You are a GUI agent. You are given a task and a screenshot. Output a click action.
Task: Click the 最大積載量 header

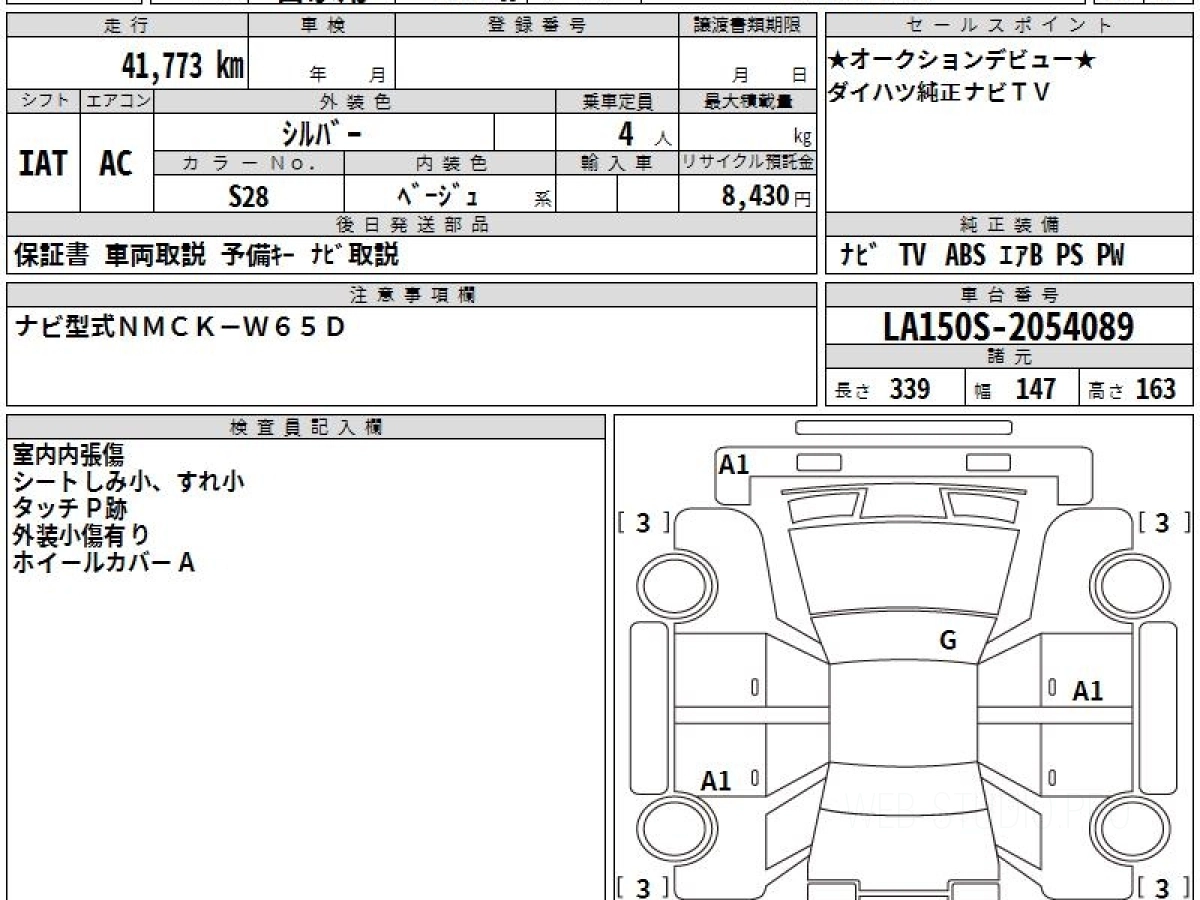tap(747, 101)
